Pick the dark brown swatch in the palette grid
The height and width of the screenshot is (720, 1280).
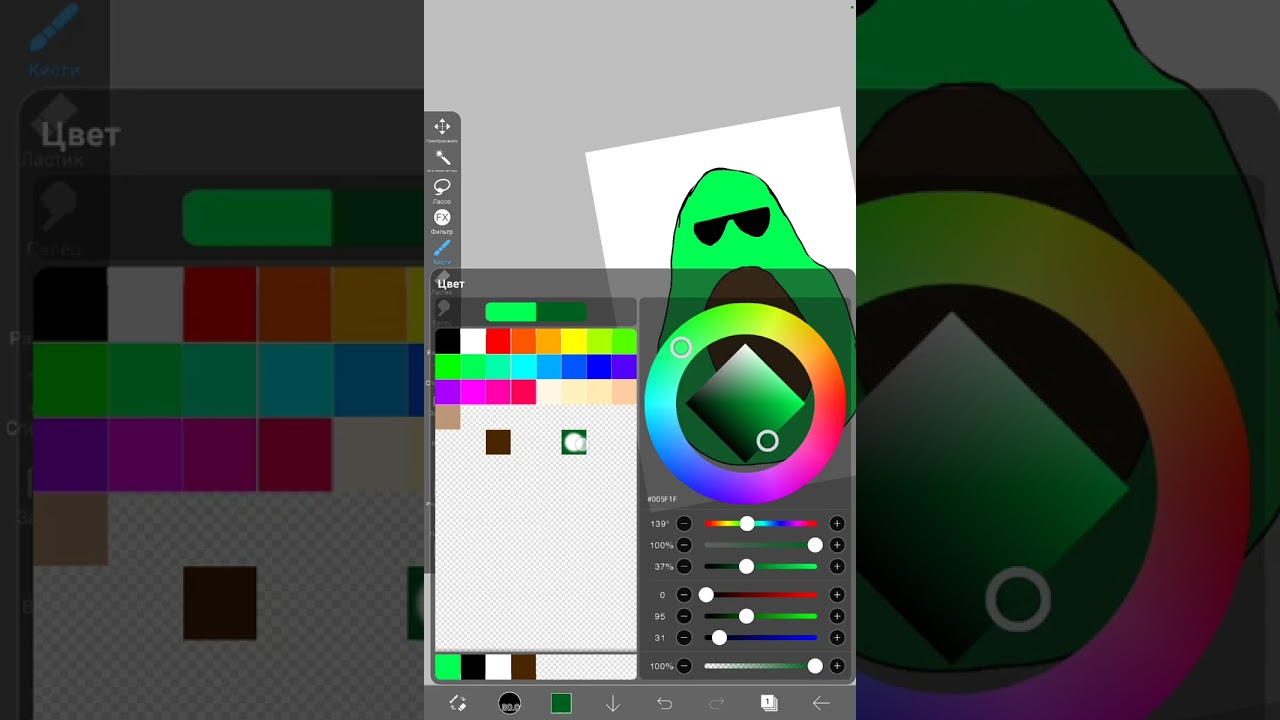click(498, 442)
